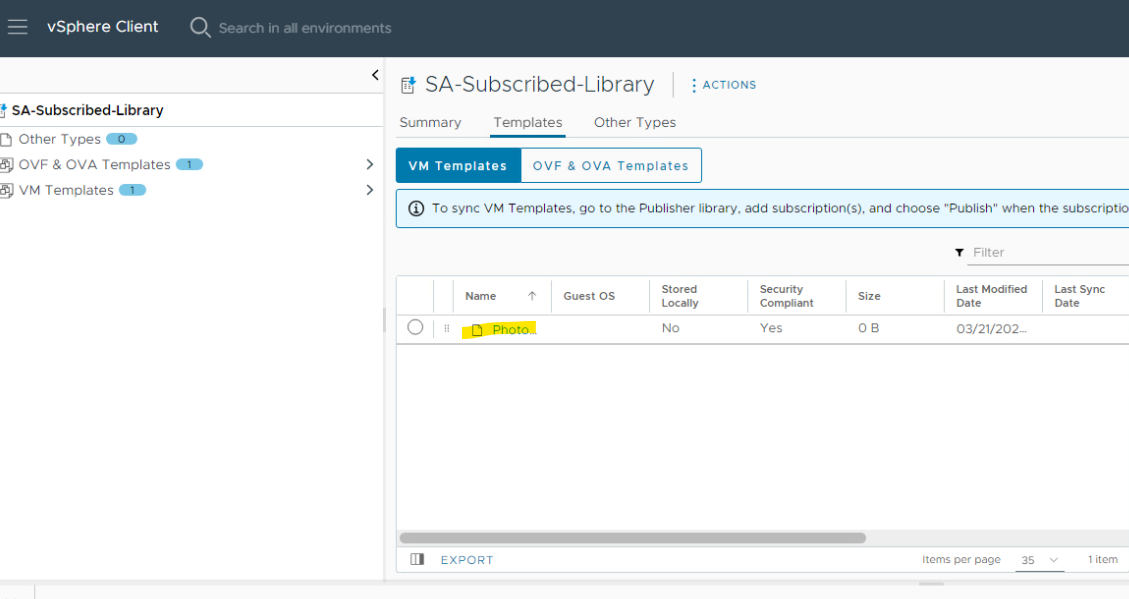The width and height of the screenshot is (1129, 599).
Task: Click the Security Compliant column header
Action: coord(786,296)
